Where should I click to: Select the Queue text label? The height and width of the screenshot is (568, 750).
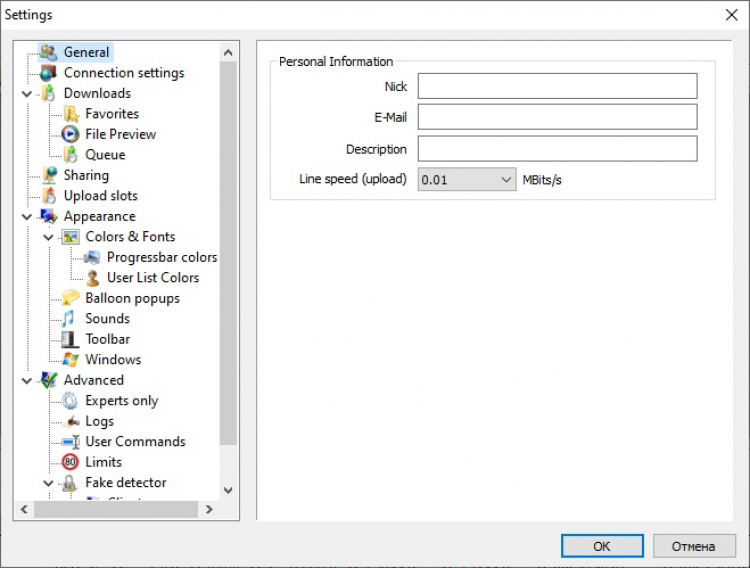point(105,155)
